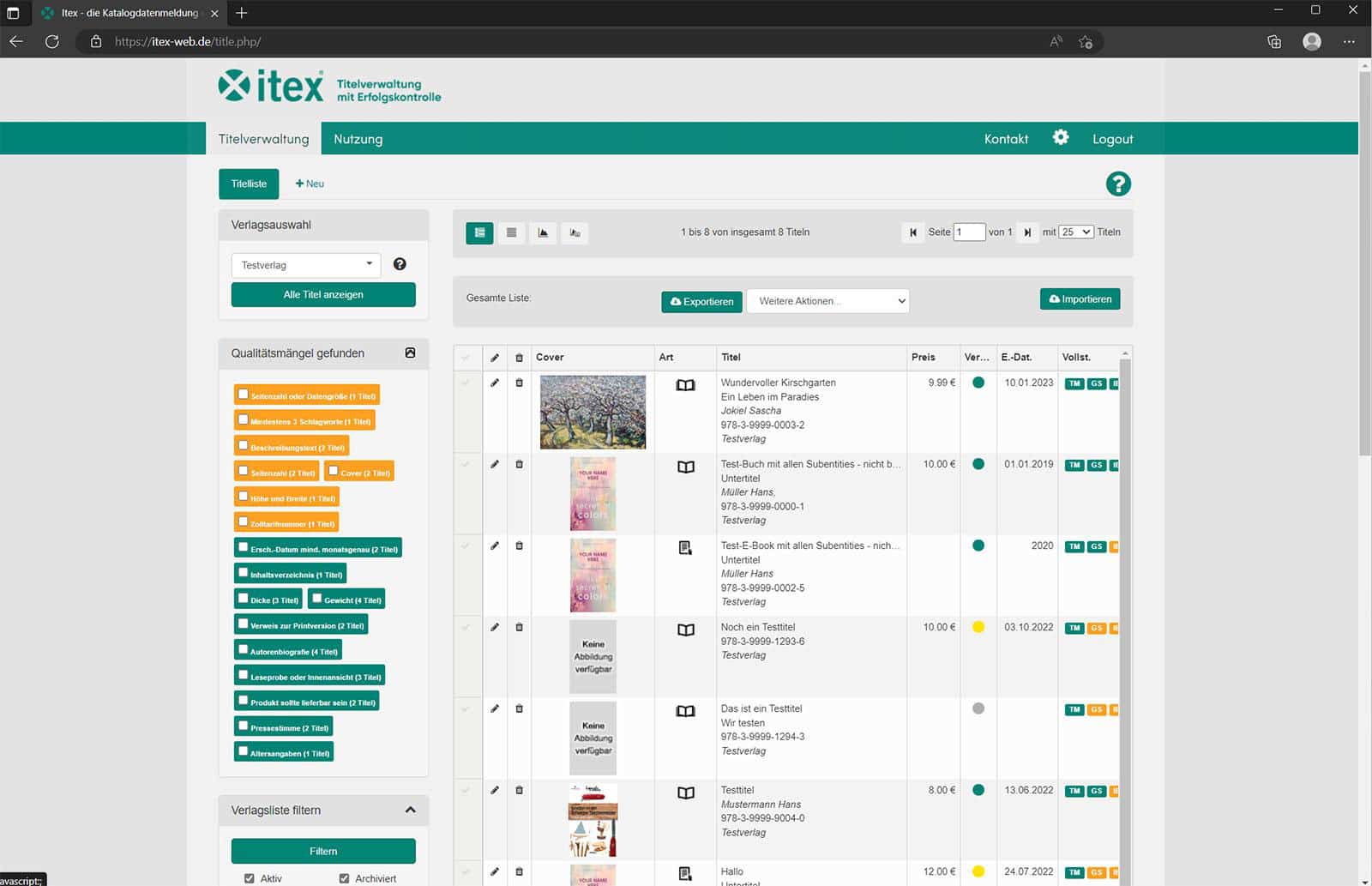Switch to the Nutzung tab
Viewport: 1372px width, 886px height.
[x=358, y=139]
